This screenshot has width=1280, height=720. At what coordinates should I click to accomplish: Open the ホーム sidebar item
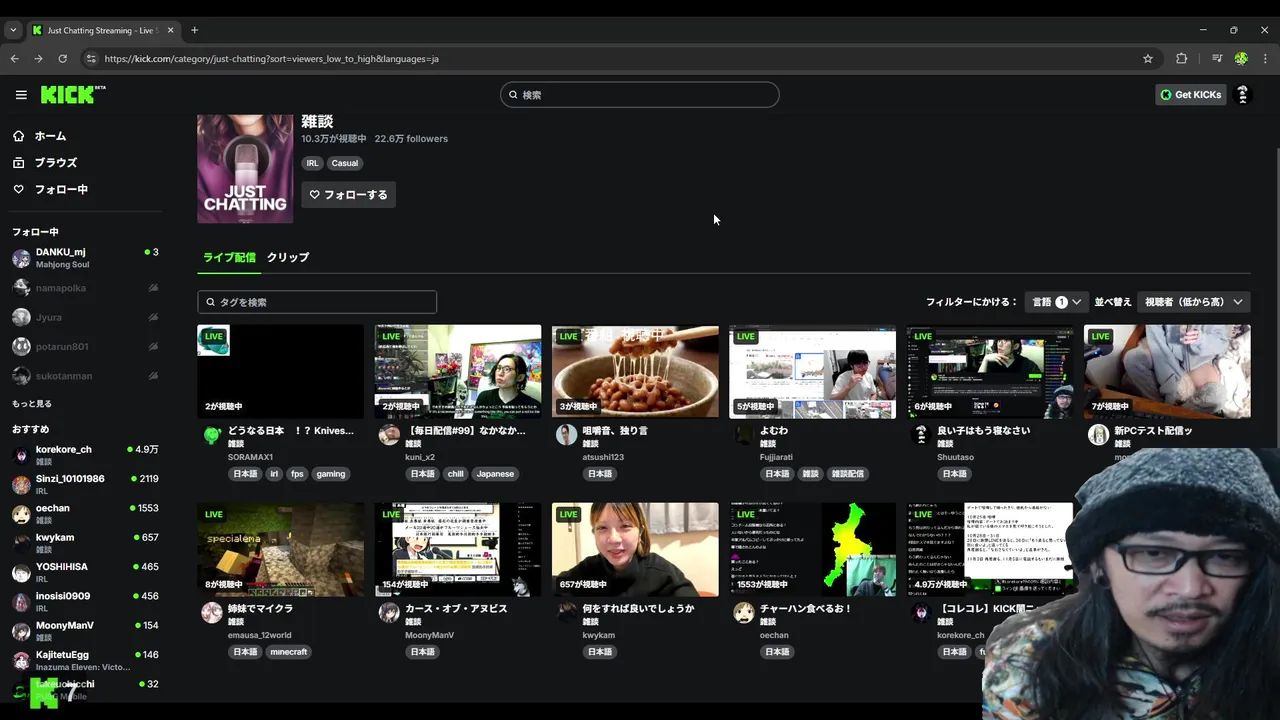pos(50,136)
